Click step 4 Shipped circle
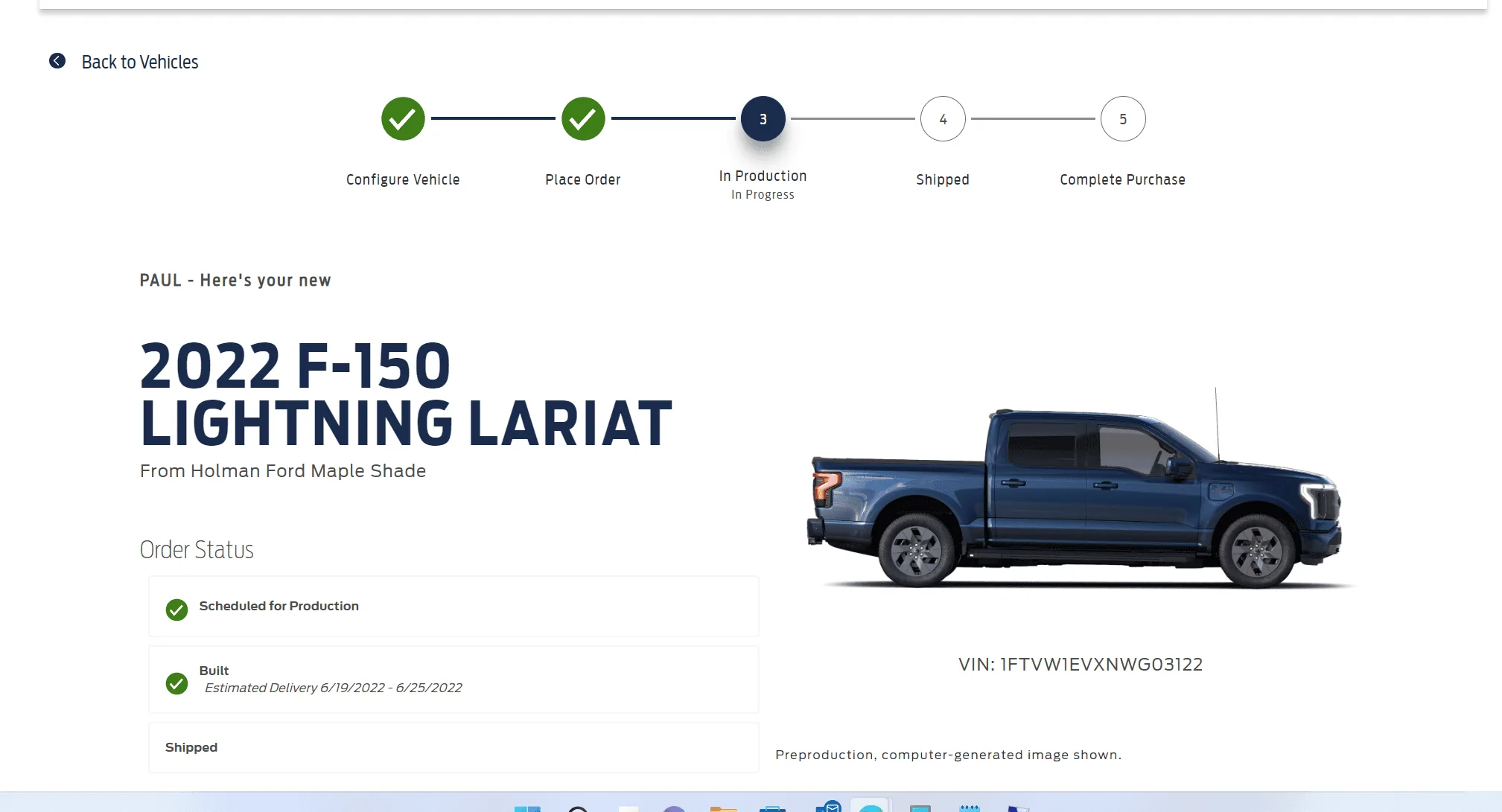This screenshot has width=1502, height=812. 943,119
